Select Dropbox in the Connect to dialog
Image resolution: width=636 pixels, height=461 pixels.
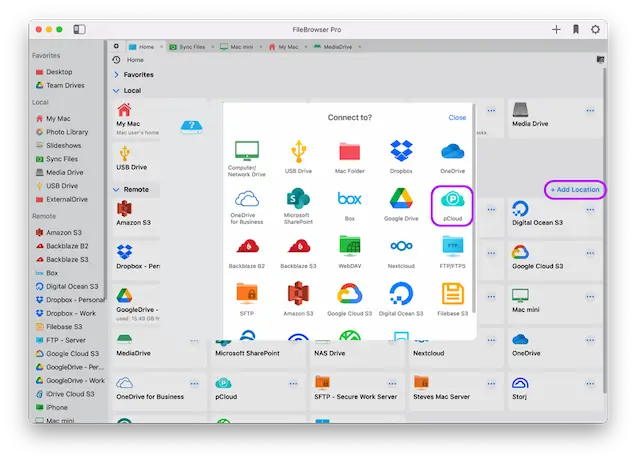pos(401,157)
